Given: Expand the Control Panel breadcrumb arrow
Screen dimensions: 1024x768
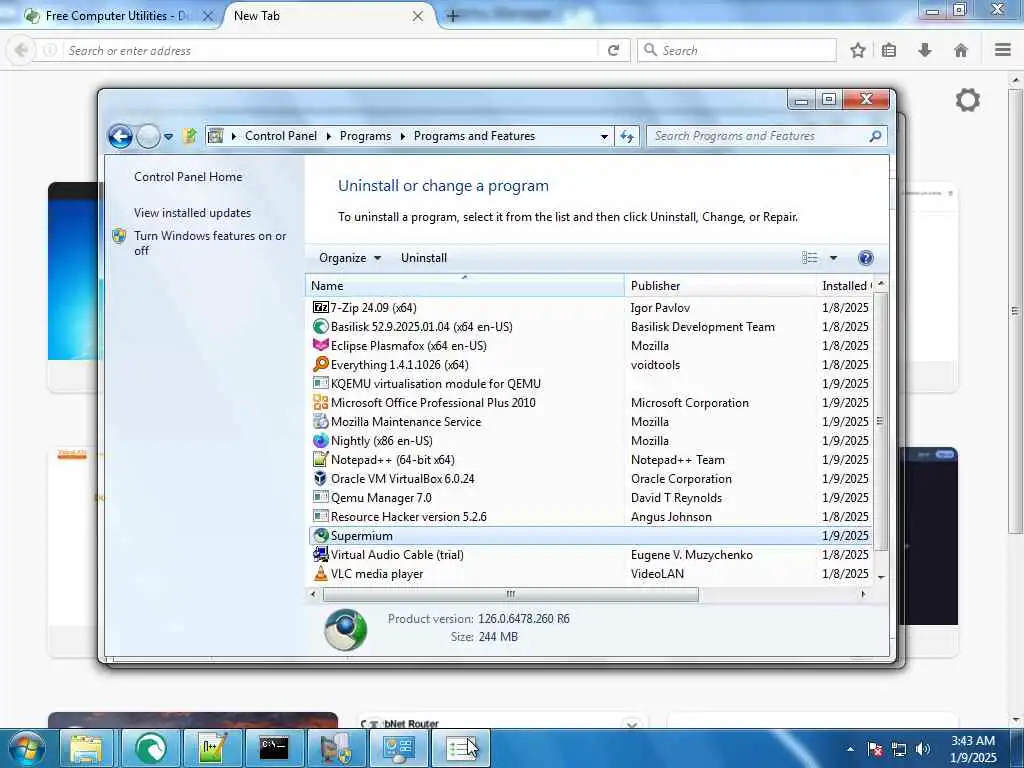Looking at the screenshot, I should click(x=328, y=136).
